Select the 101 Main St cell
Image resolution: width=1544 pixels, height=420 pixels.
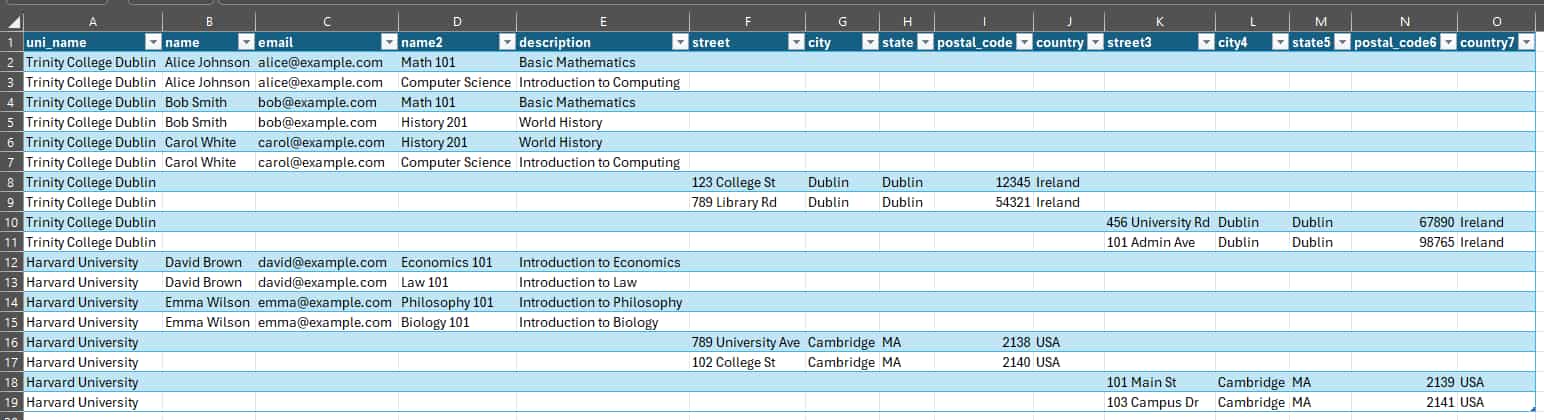coord(1159,382)
